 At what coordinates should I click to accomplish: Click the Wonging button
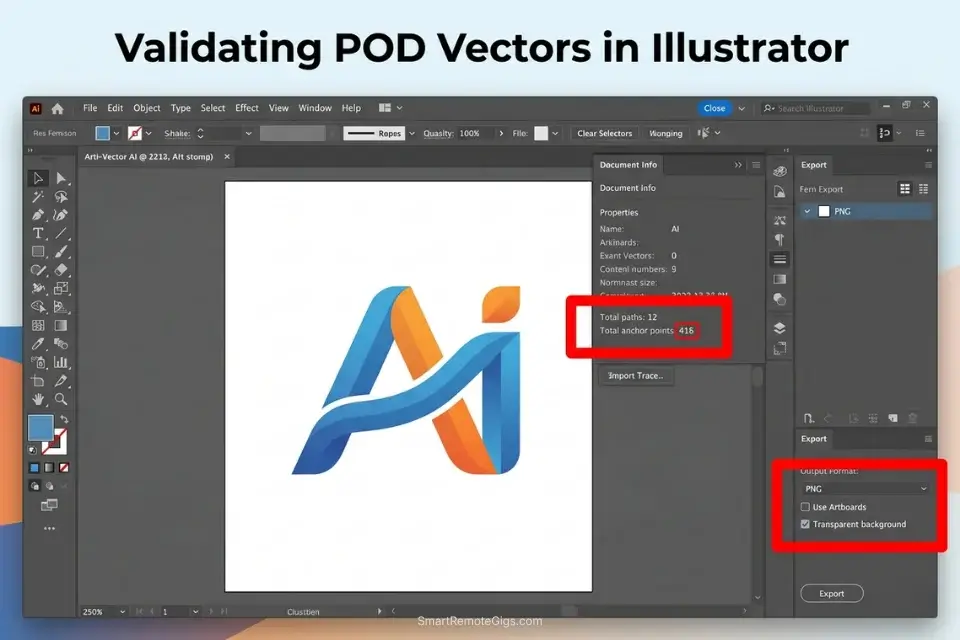coord(666,133)
